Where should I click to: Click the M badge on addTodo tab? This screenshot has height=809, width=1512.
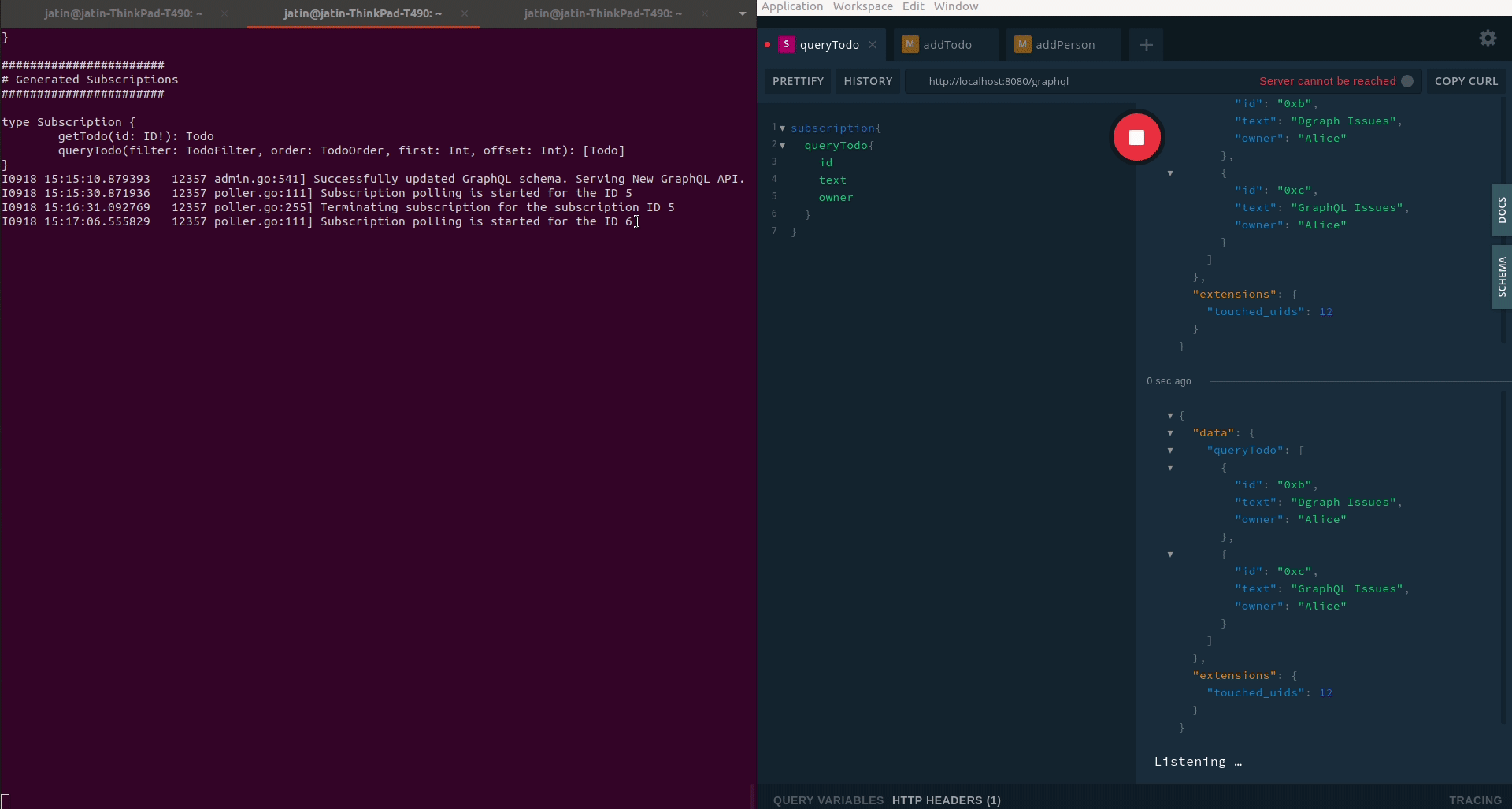(x=910, y=45)
